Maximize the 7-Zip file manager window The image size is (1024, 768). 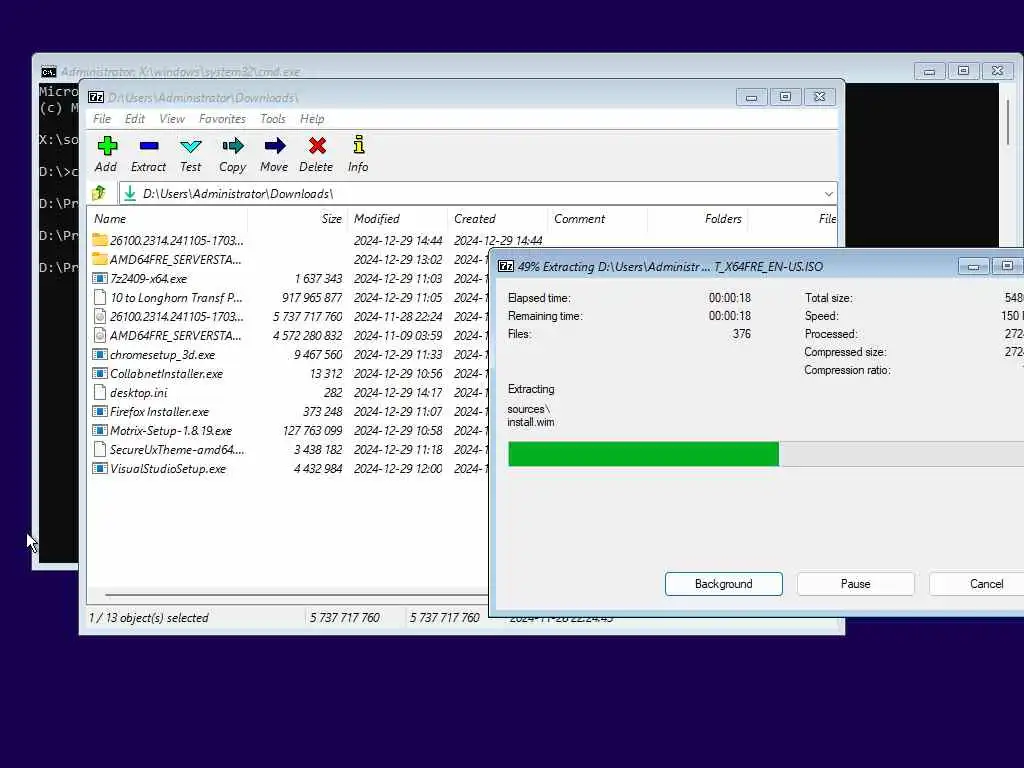(786, 97)
